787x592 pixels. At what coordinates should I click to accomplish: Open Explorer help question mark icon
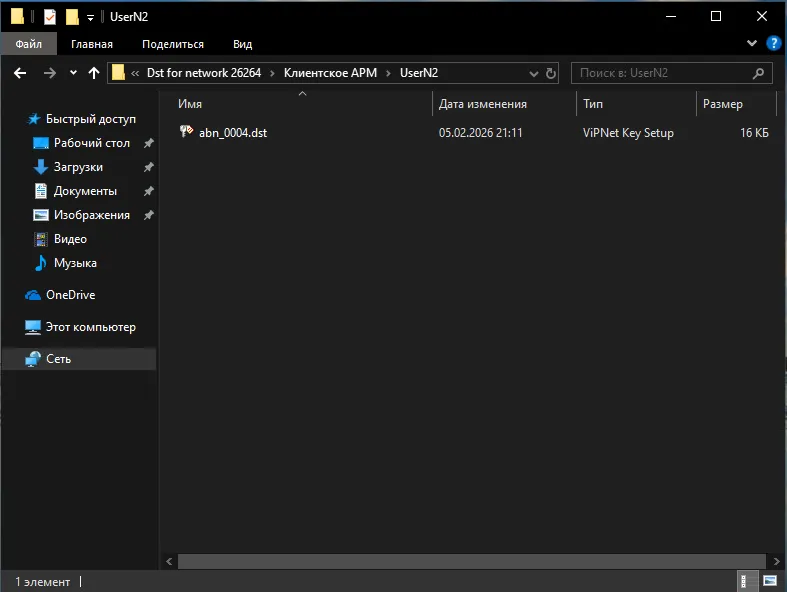(x=773, y=43)
